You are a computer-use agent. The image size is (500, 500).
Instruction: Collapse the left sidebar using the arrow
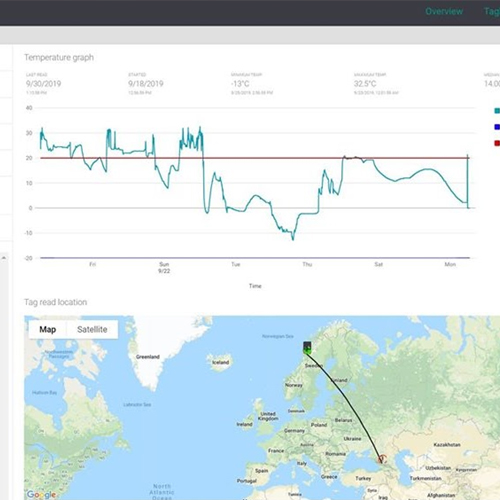coord(4,258)
